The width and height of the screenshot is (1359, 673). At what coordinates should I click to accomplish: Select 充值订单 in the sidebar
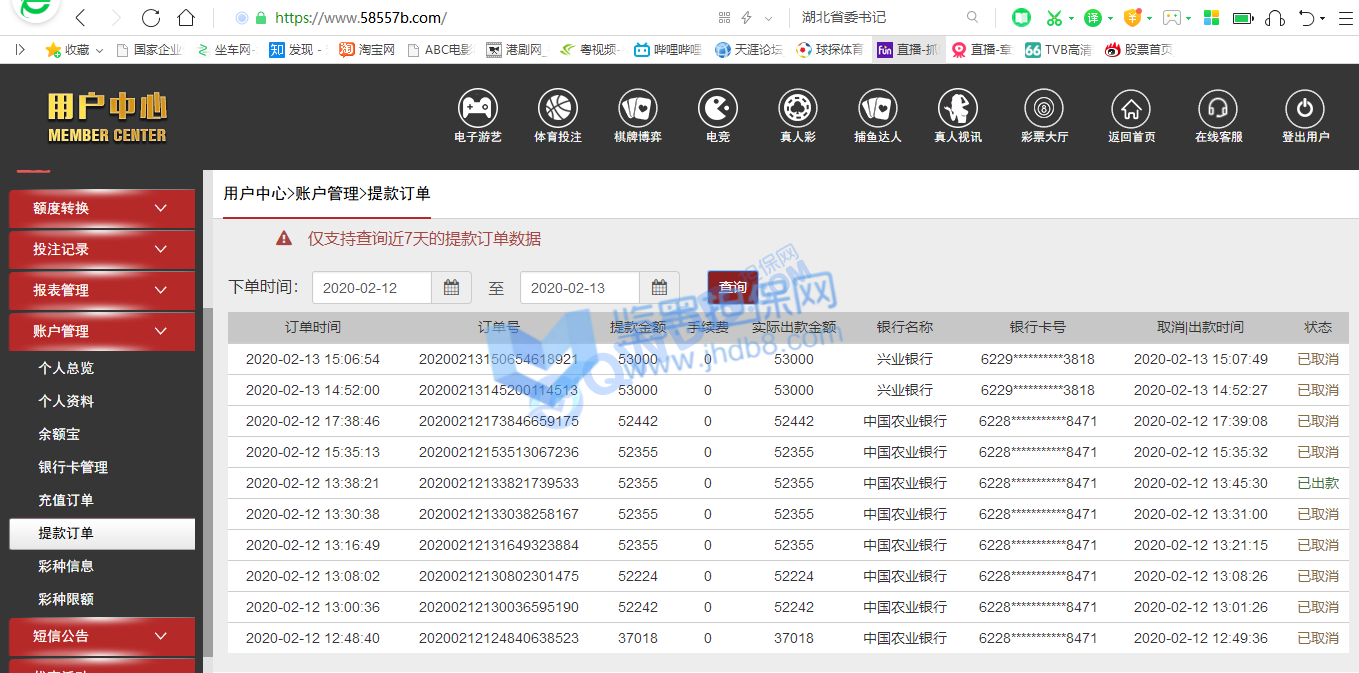click(x=66, y=500)
